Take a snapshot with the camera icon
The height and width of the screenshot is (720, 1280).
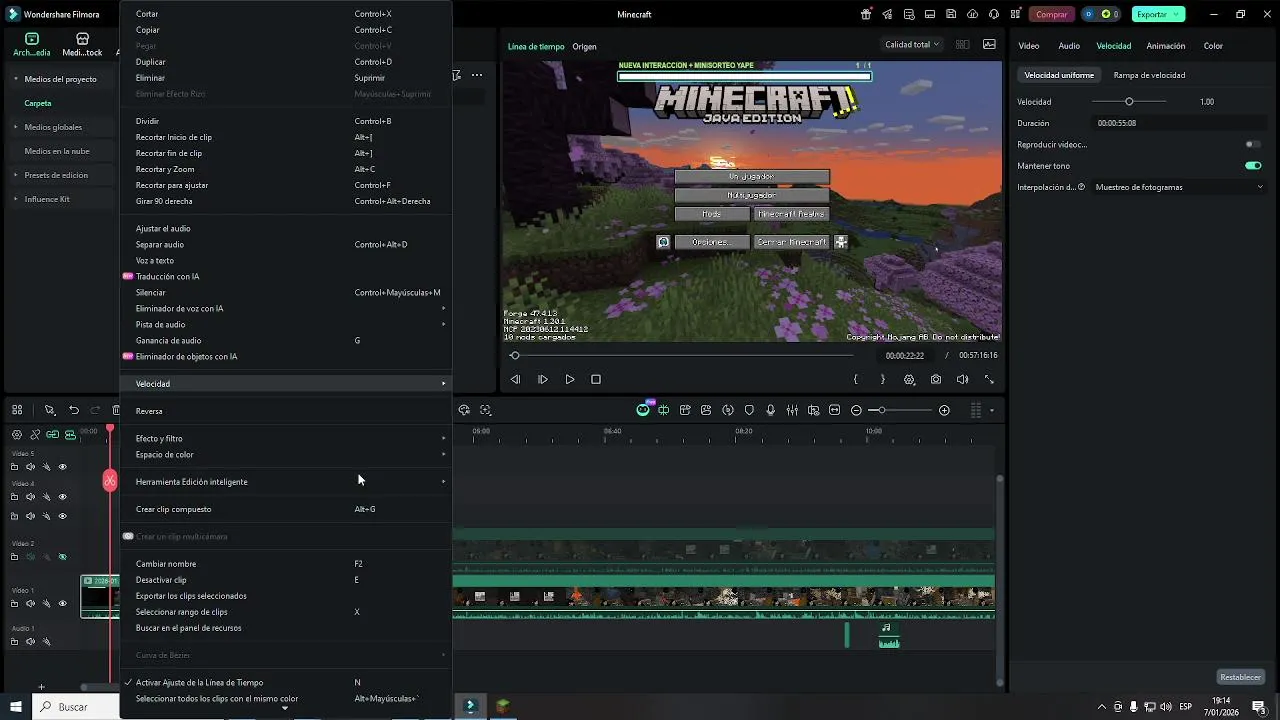coord(935,380)
